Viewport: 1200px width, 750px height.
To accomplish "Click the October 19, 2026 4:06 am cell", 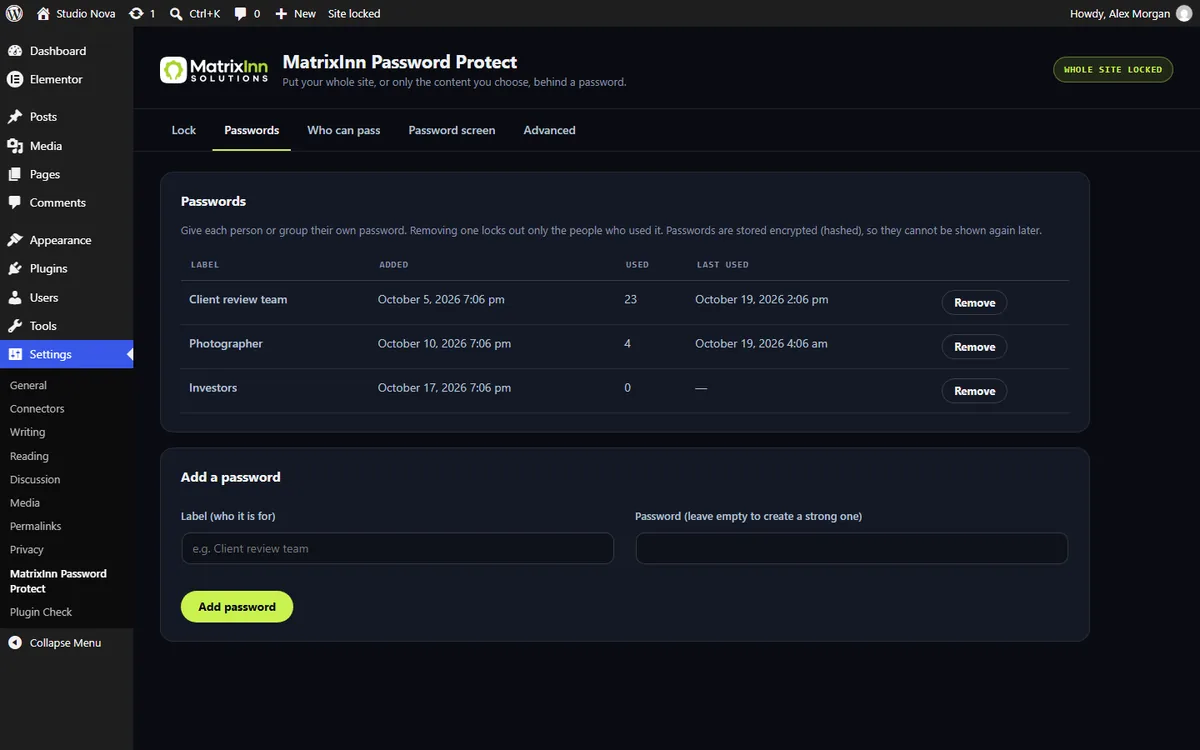I will click(761, 344).
